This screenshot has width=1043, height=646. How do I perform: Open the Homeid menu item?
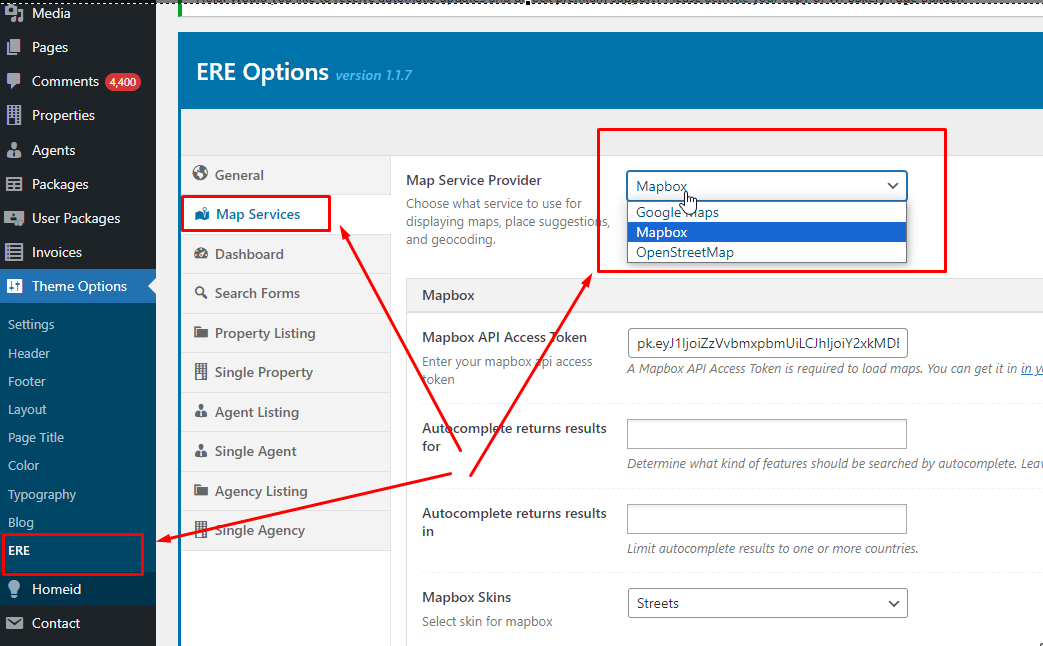point(78,589)
